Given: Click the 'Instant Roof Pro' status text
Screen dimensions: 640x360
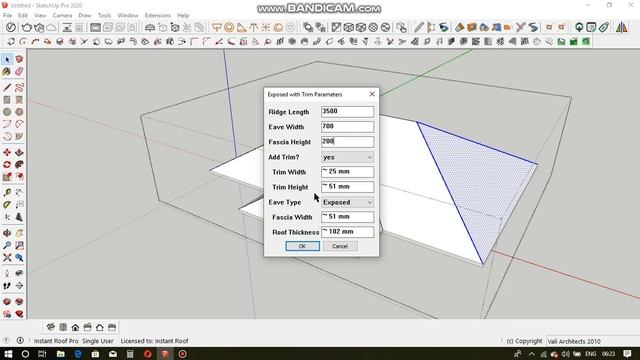Looking at the screenshot, I should (x=56, y=341).
